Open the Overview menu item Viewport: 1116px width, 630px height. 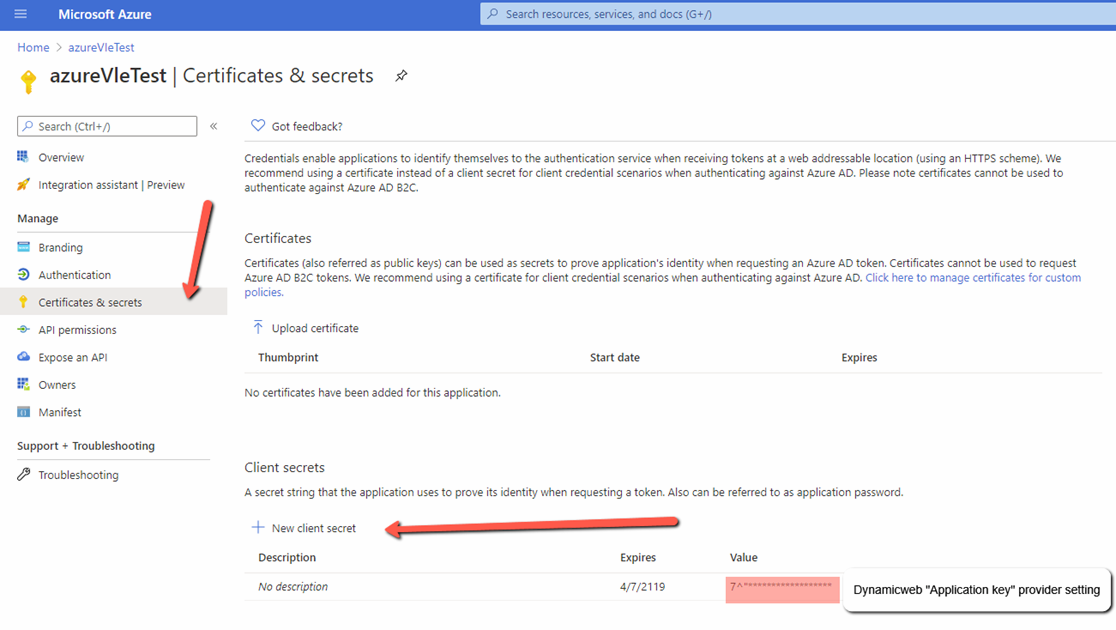(61, 157)
